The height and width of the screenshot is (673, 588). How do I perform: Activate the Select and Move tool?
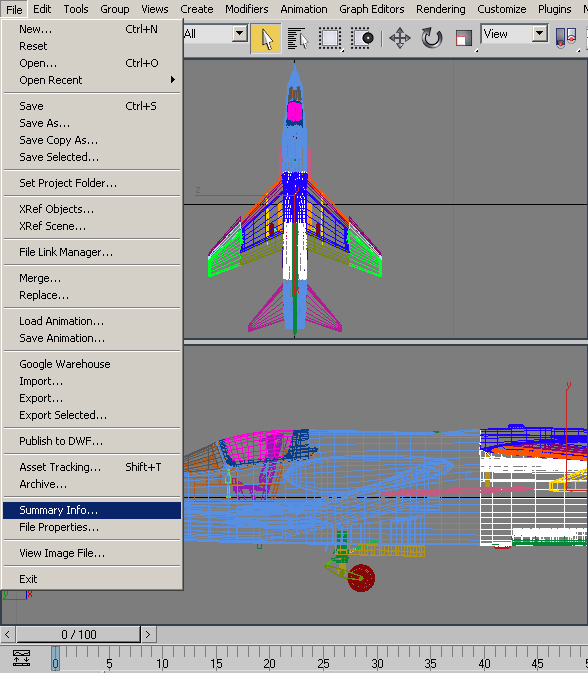point(400,39)
